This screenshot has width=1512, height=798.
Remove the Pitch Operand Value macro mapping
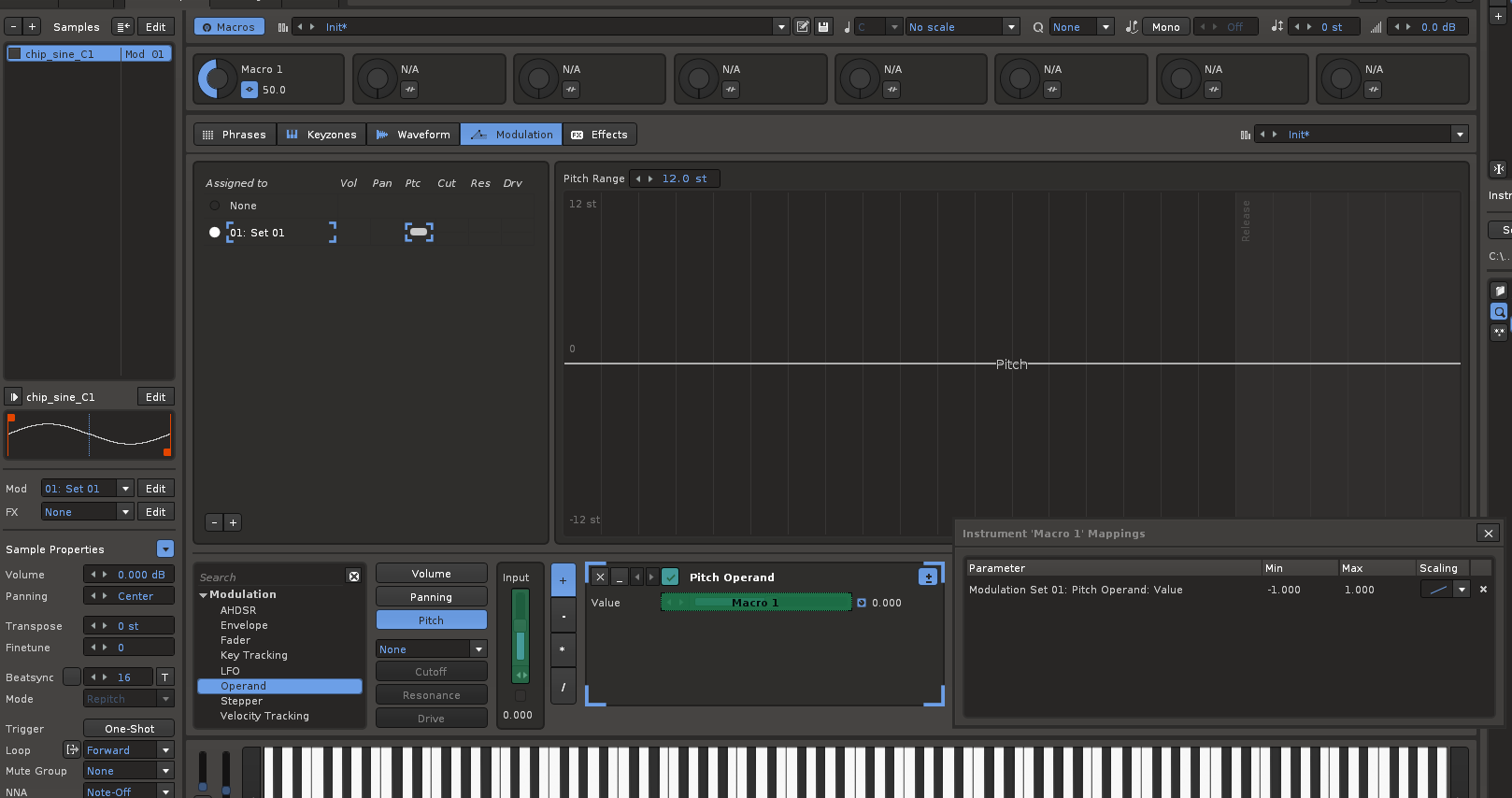[x=1483, y=590]
